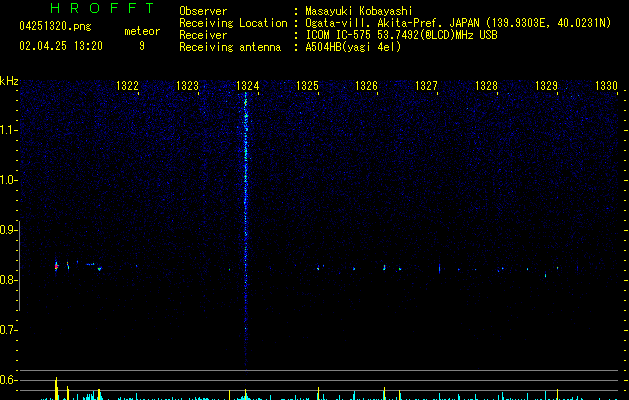Click the Observer field label
Image resolution: width=629 pixels, height=400 pixels.
(x=203, y=11)
